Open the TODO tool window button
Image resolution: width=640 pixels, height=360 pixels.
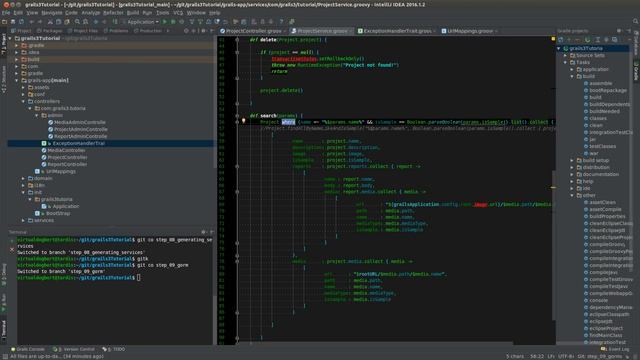point(114,349)
